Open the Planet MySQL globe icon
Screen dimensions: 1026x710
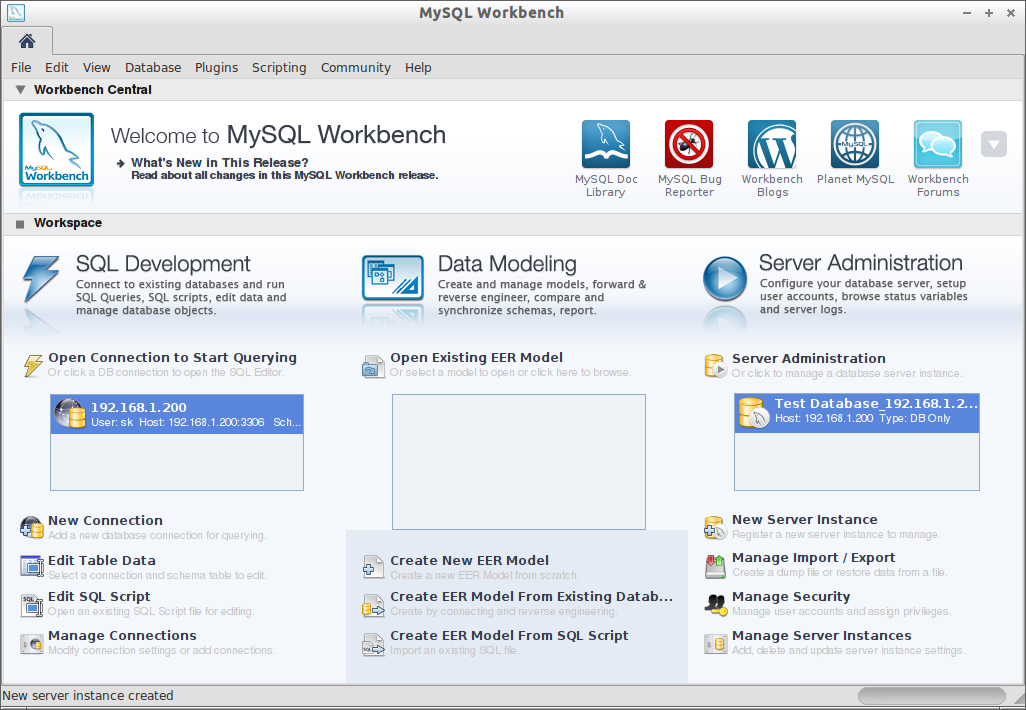pyautogui.click(x=855, y=144)
